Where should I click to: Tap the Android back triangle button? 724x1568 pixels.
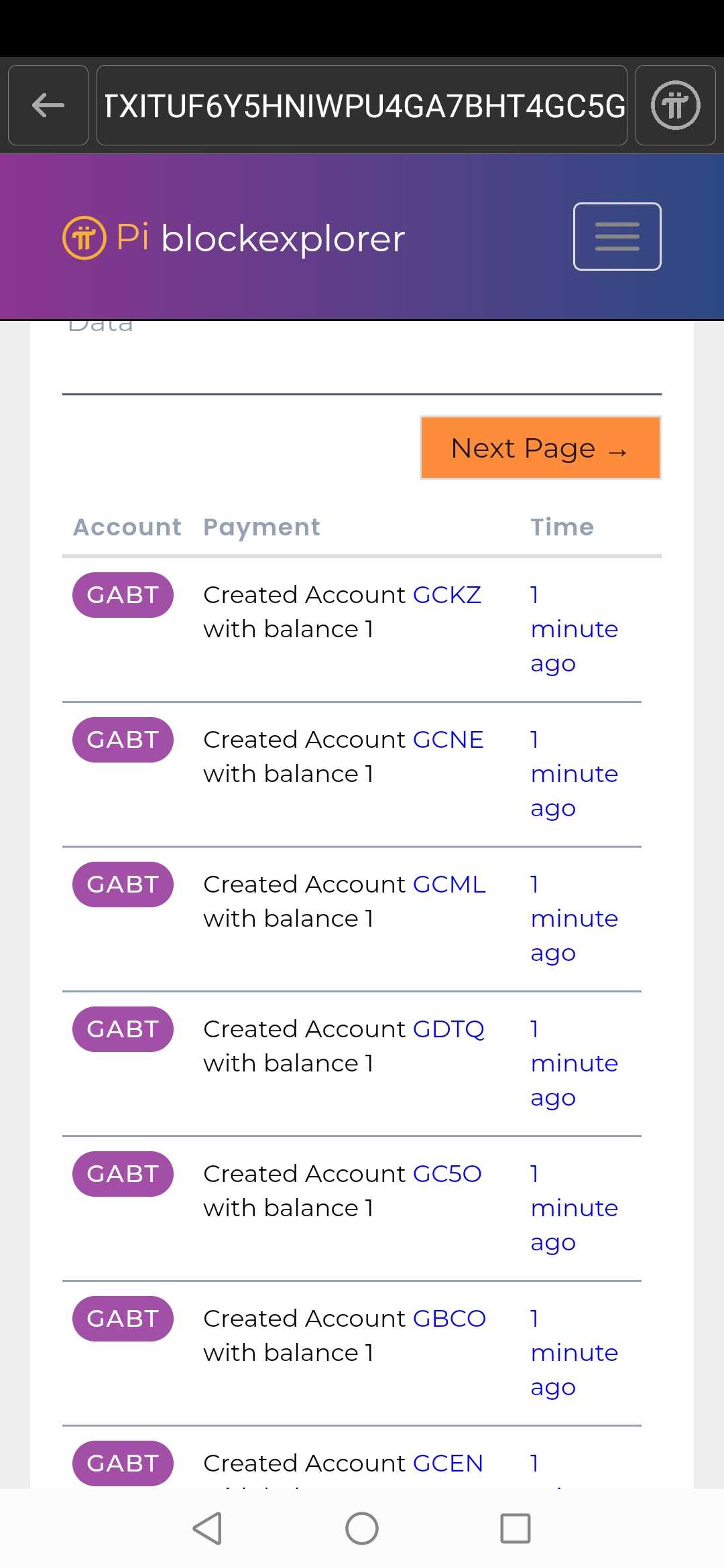(207, 1528)
